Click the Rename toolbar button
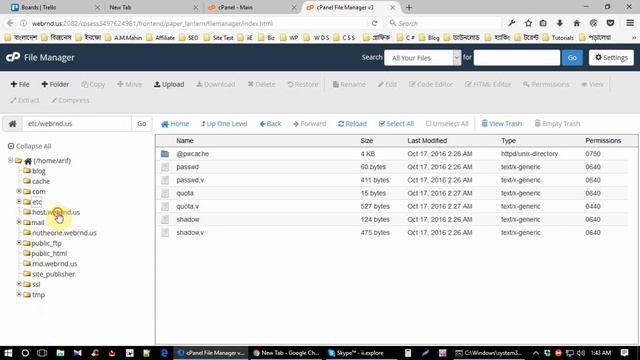Screen dimensions: 640x360 click(x=349, y=84)
